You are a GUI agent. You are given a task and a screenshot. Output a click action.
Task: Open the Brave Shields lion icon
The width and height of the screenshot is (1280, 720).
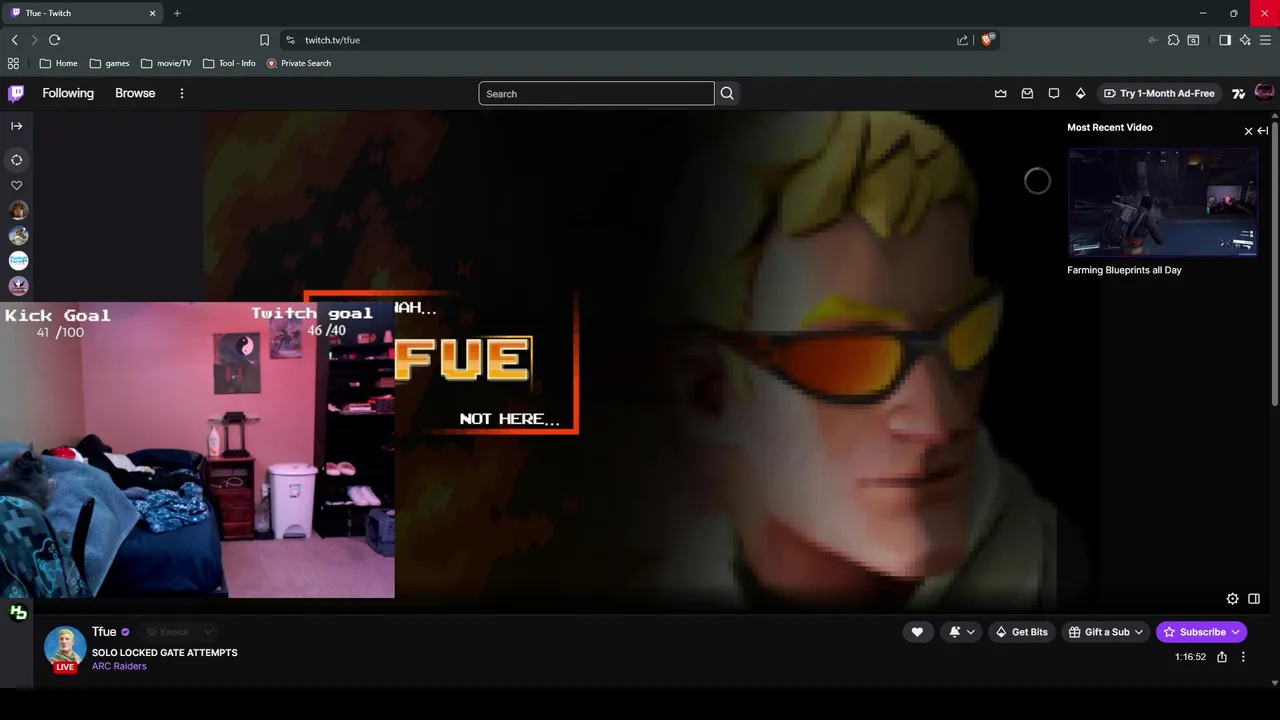[x=988, y=39]
